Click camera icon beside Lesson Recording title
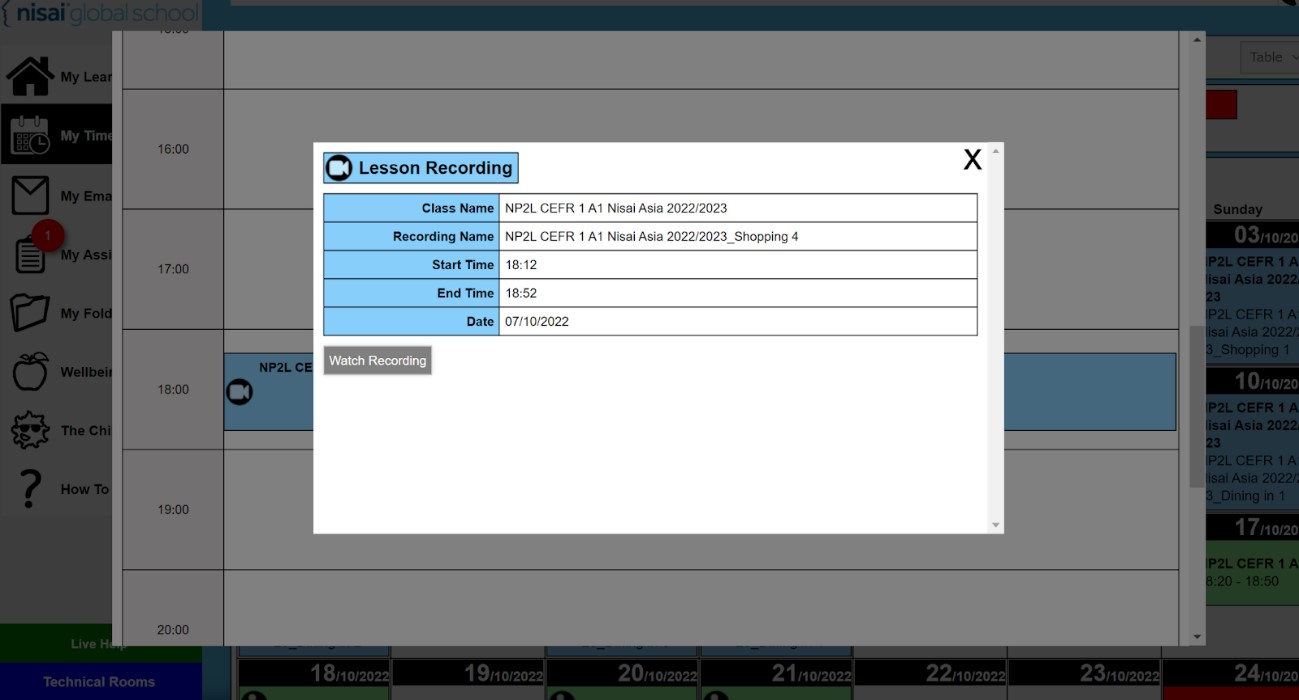 339,168
